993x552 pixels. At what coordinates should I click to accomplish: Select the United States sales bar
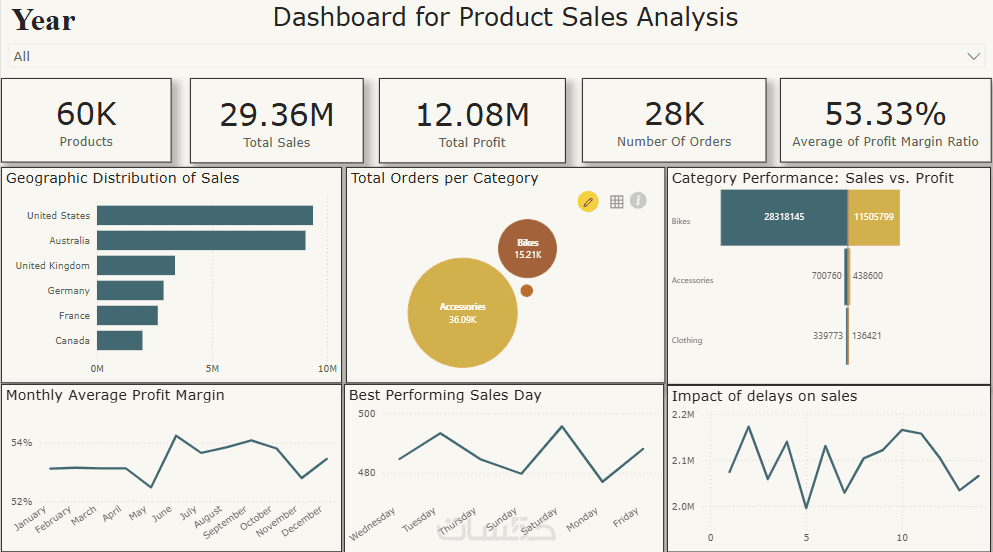[x=204, y=215]
